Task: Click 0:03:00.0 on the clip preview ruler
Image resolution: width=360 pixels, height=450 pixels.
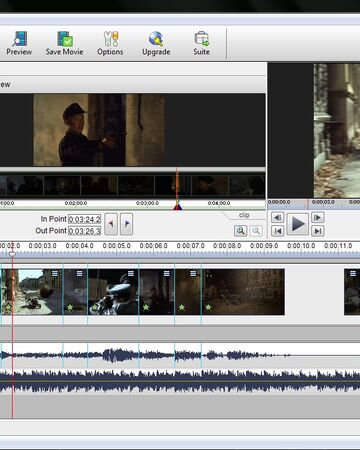Action: point(147,203)
